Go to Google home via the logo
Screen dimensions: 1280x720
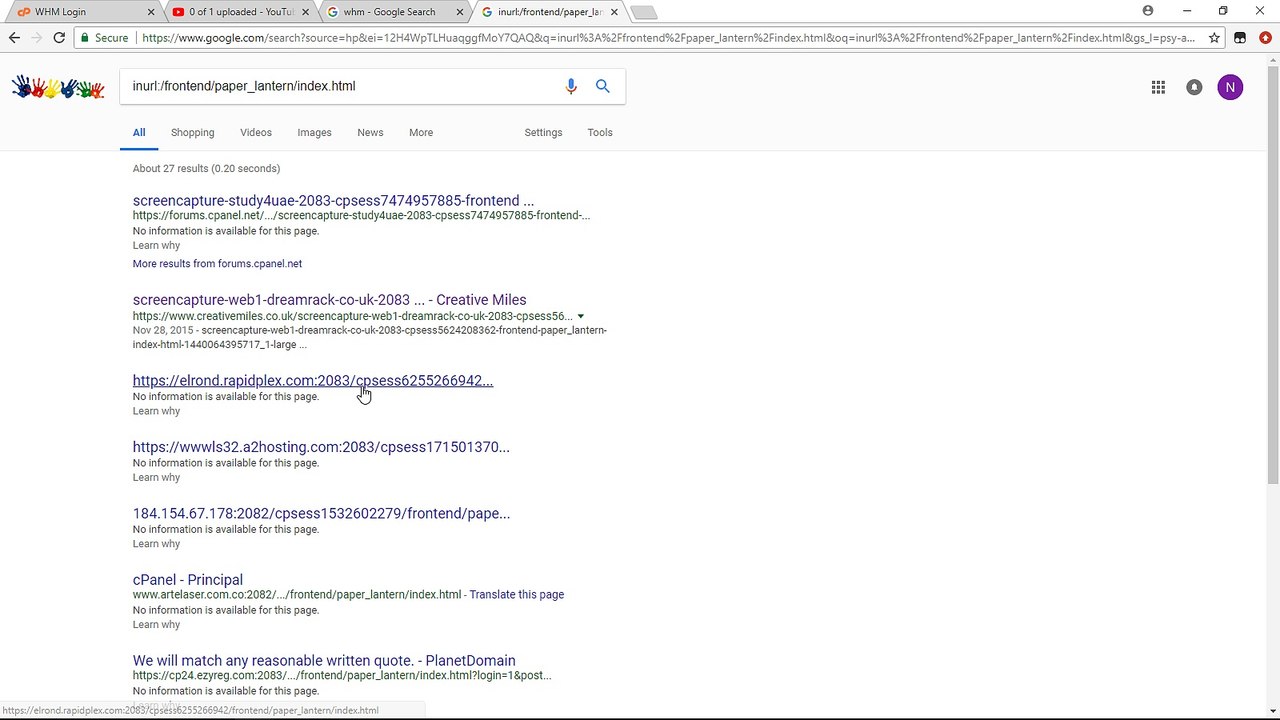pos(58,87)
